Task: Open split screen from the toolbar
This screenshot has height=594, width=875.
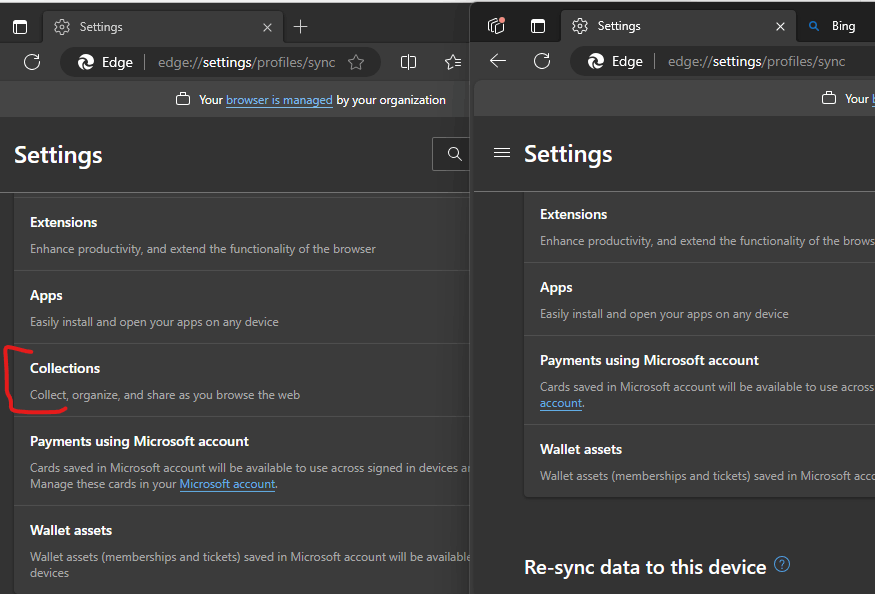Action: click(408, 61)
